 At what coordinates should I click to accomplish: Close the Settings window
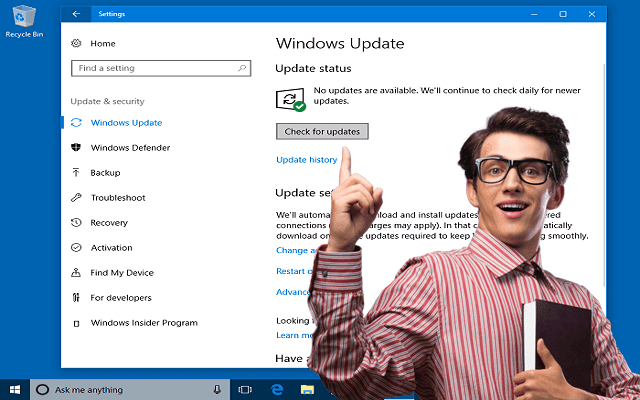tap(592, 14)
